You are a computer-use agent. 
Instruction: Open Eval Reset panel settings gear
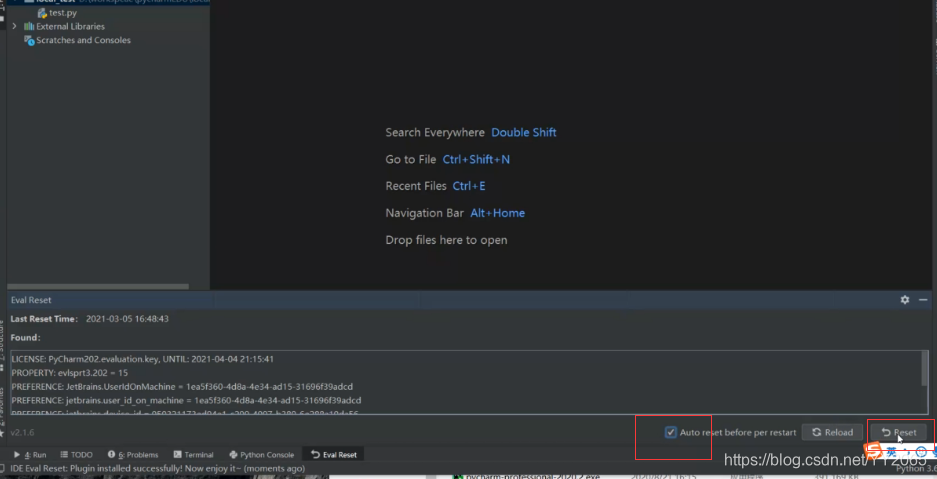(905, 300)
